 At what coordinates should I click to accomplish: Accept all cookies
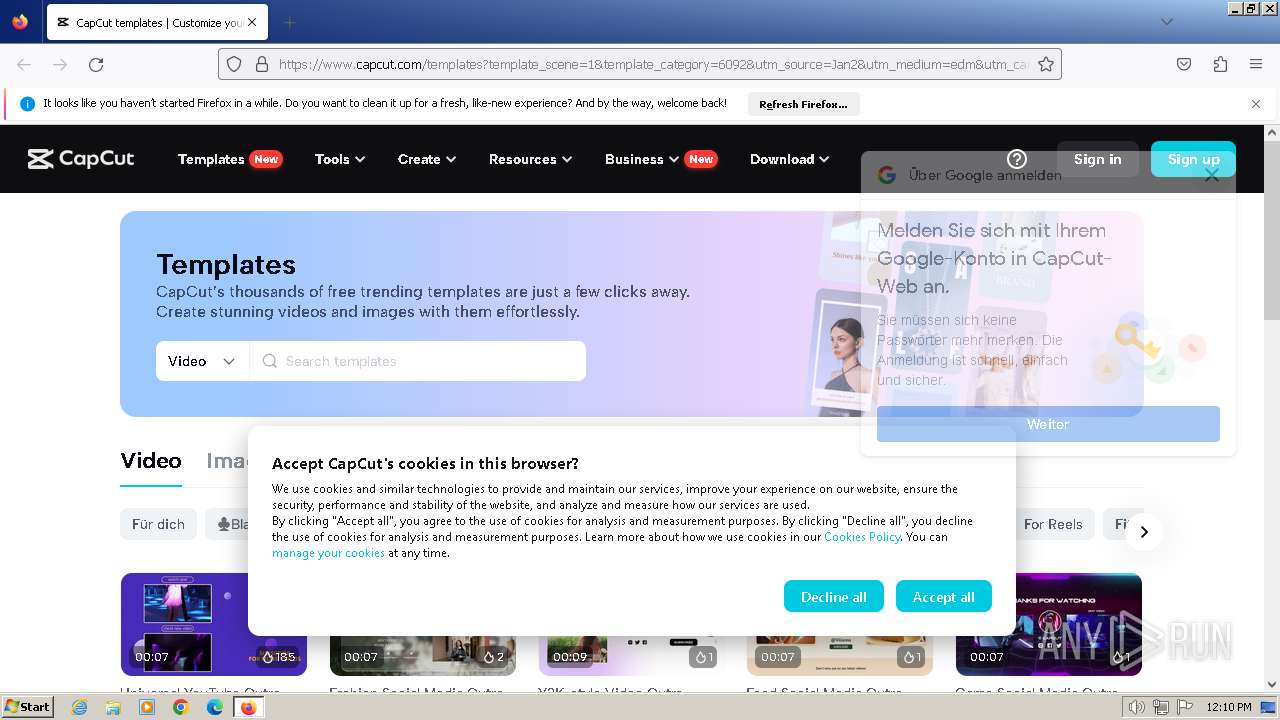coord(943,597)
